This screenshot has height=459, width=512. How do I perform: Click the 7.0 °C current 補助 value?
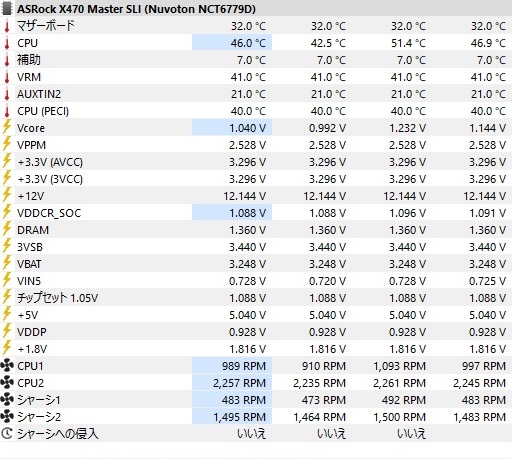(x=251, y=60)
